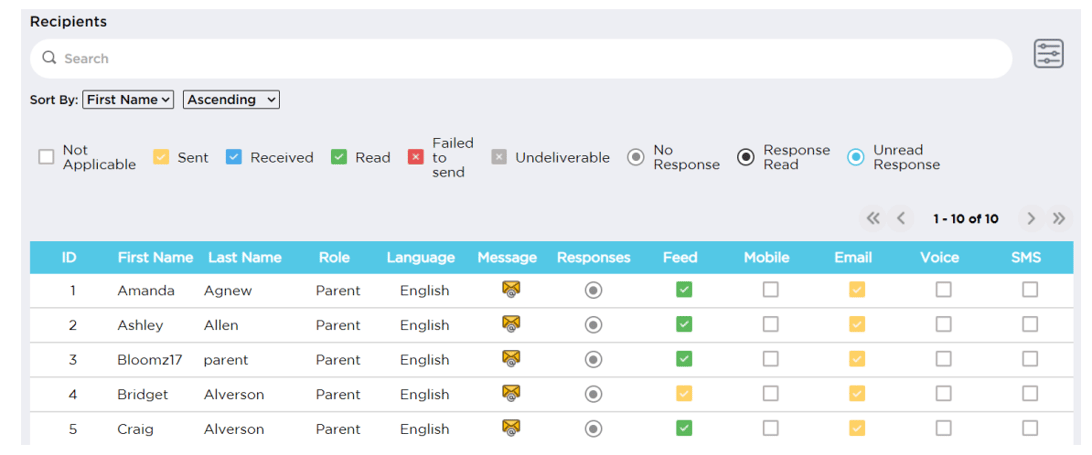Open the filter settings icon beside search
This screenshot has height=455, width=1092.
point(1048,54)
